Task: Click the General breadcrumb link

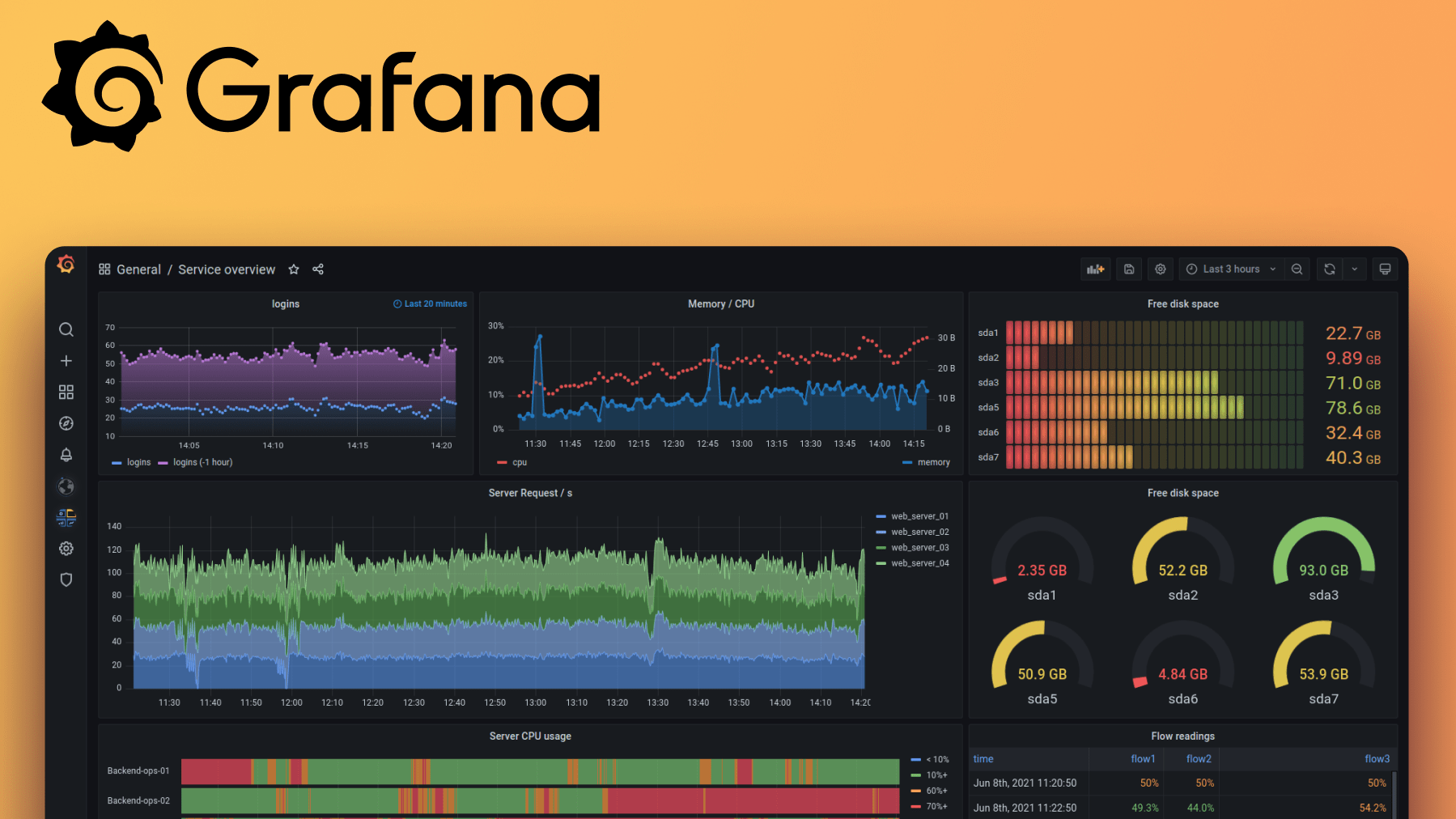Action: tap(138, 269)
